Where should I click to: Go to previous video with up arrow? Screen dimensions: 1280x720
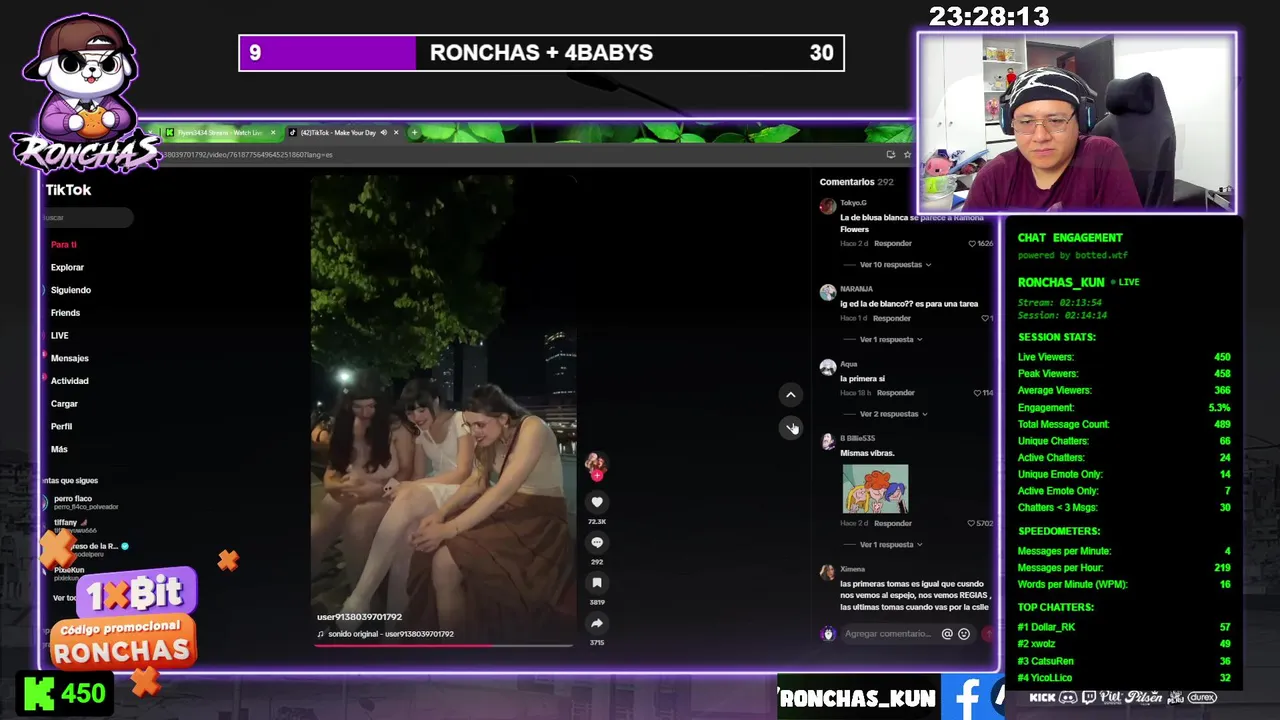click(790, 395)
